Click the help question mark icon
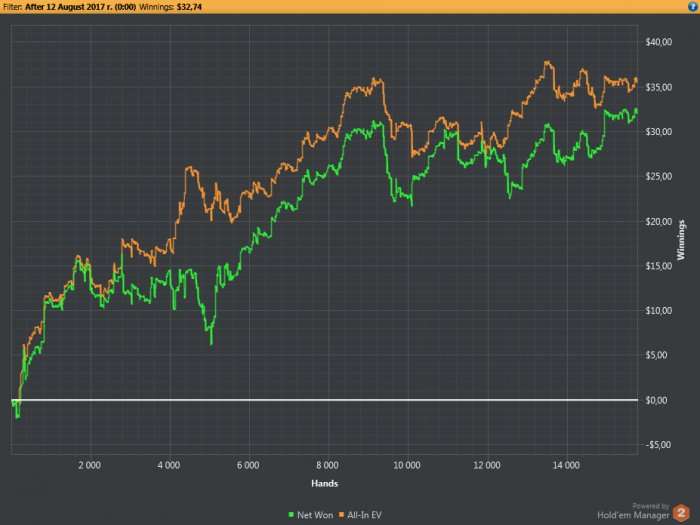Image resolution: width=700 pixels, height=525 pixels. [692, 6]
